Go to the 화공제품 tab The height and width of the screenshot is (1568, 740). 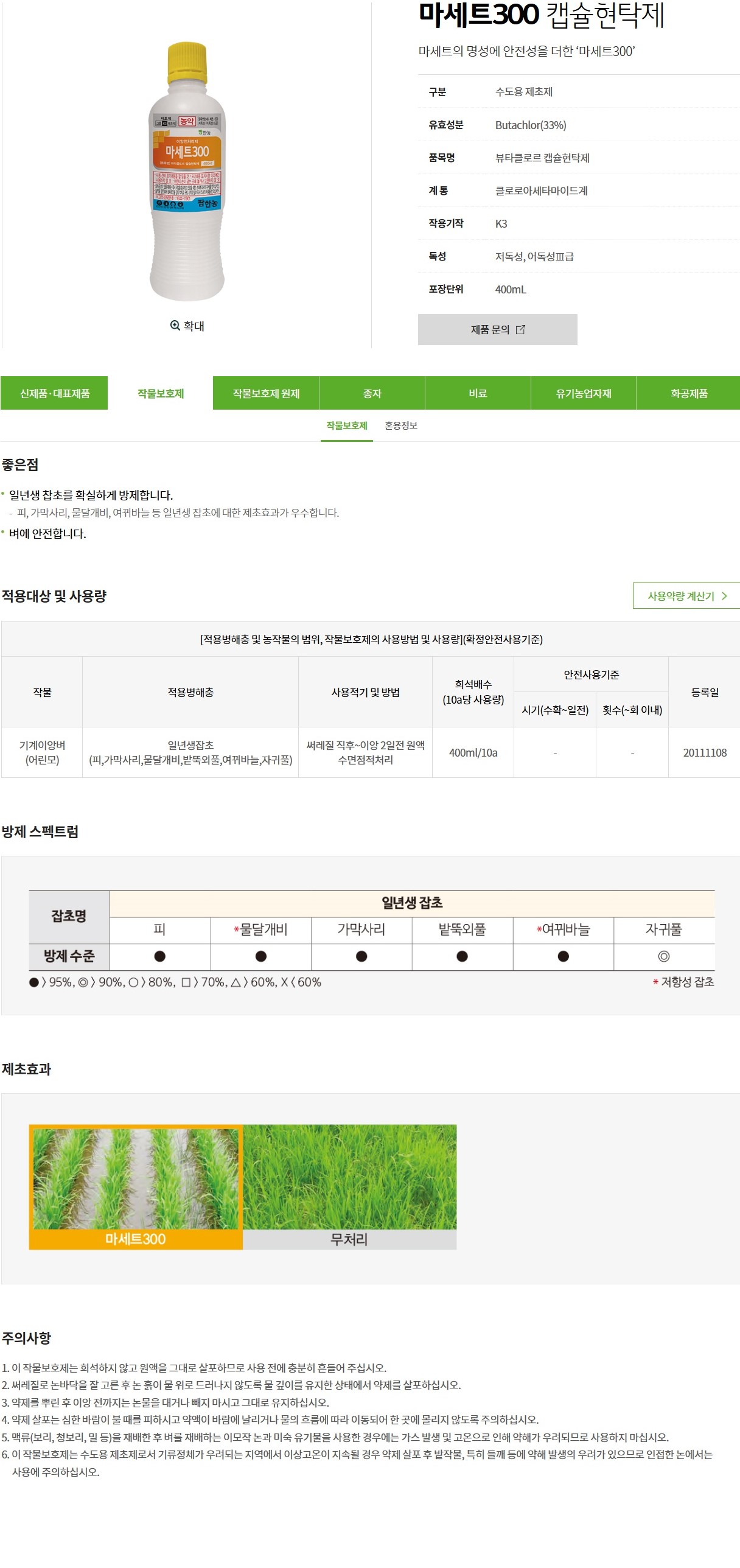tap(688, 393)
